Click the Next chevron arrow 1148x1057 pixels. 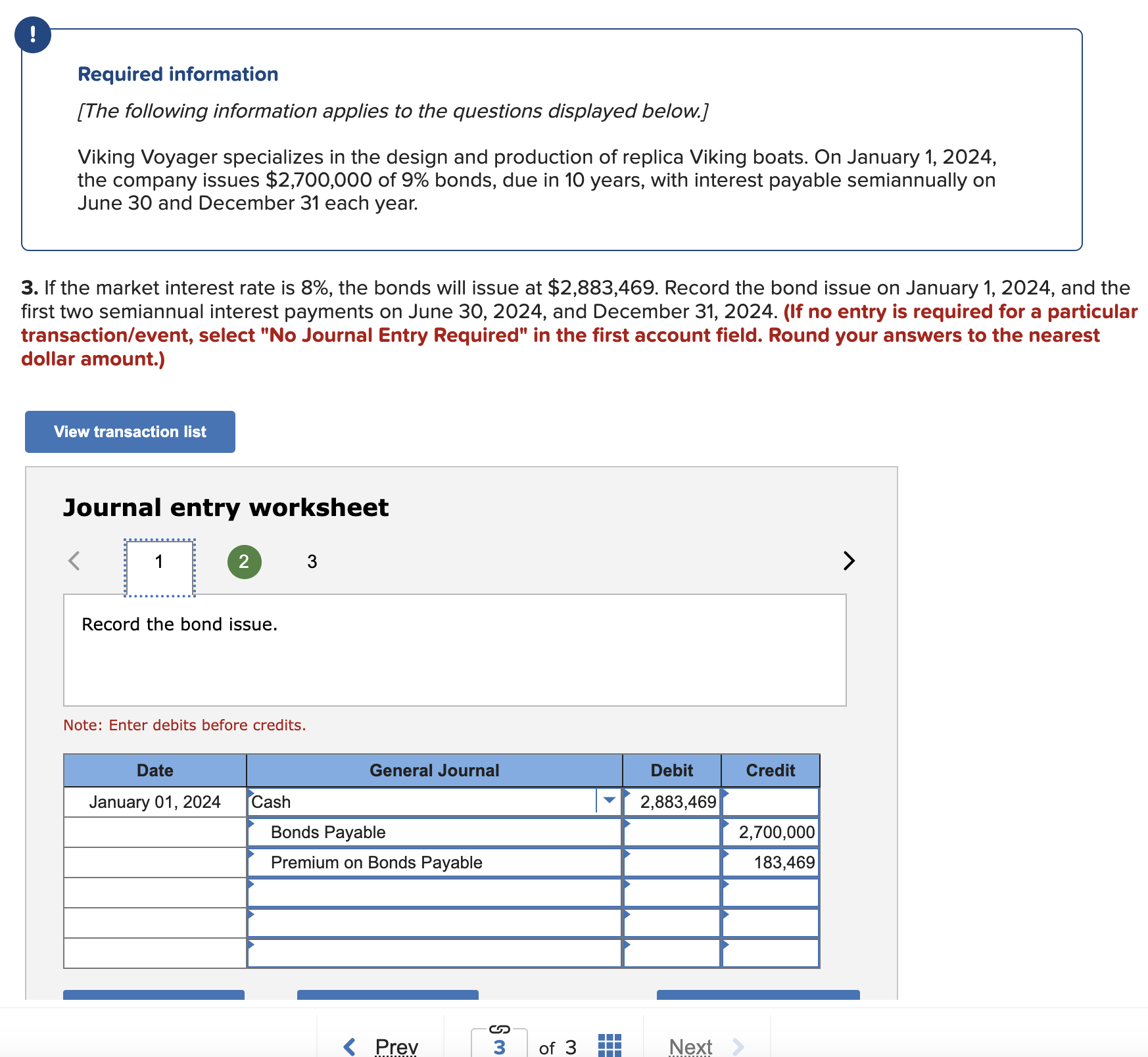pyautogui.click(x=738, y=1046)
